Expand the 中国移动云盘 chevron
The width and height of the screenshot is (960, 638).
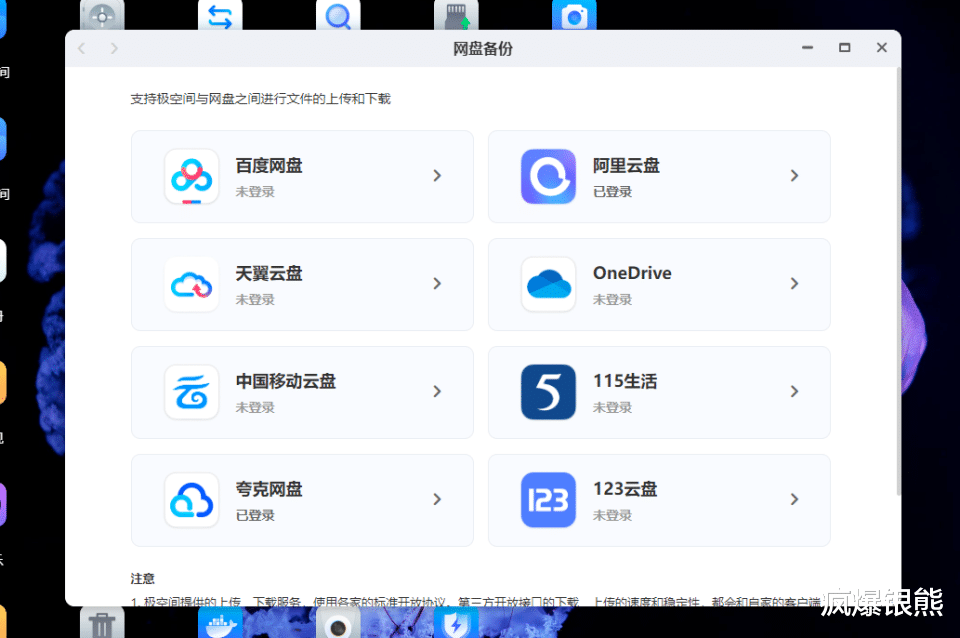tap(437, 391)
